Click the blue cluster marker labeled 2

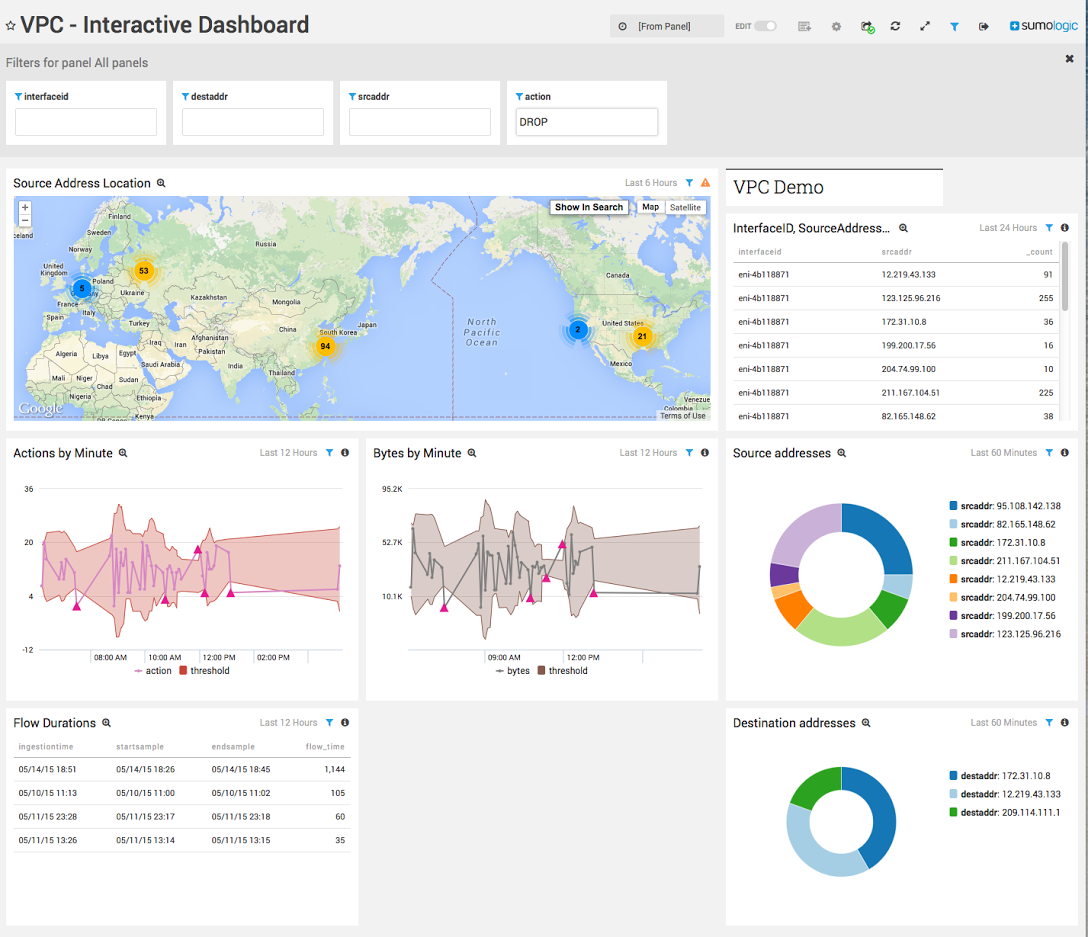coord(577,330)
